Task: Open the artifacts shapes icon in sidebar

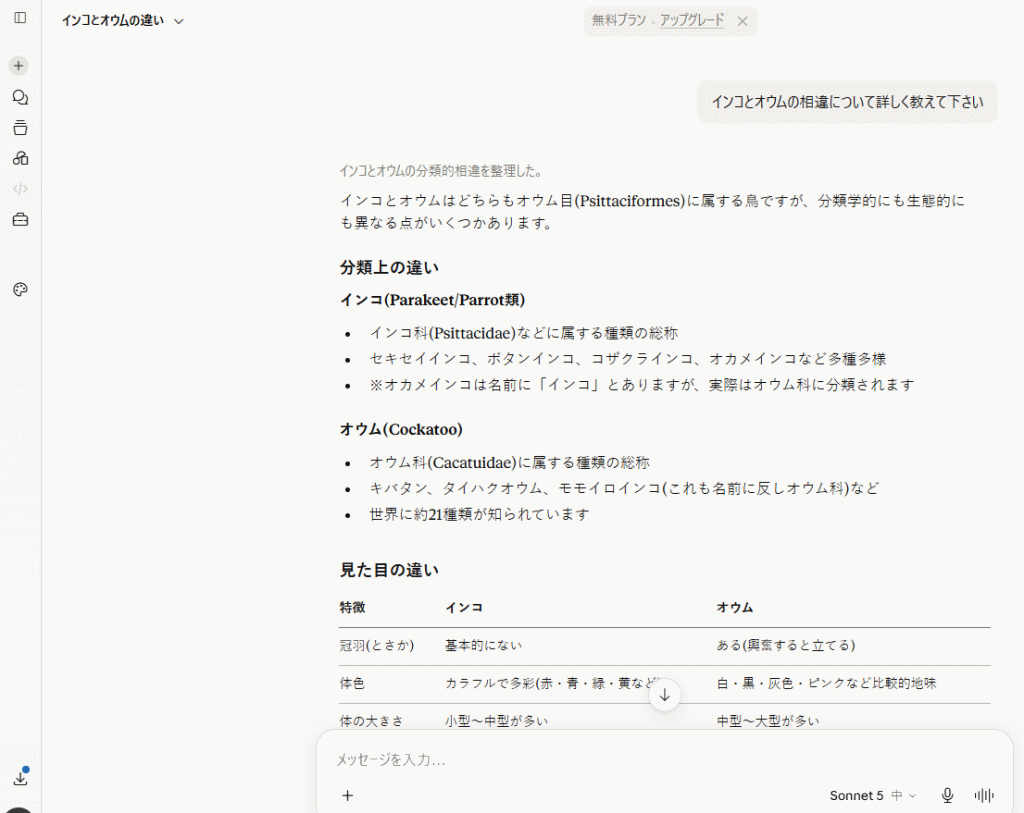Action: point(20,158)
